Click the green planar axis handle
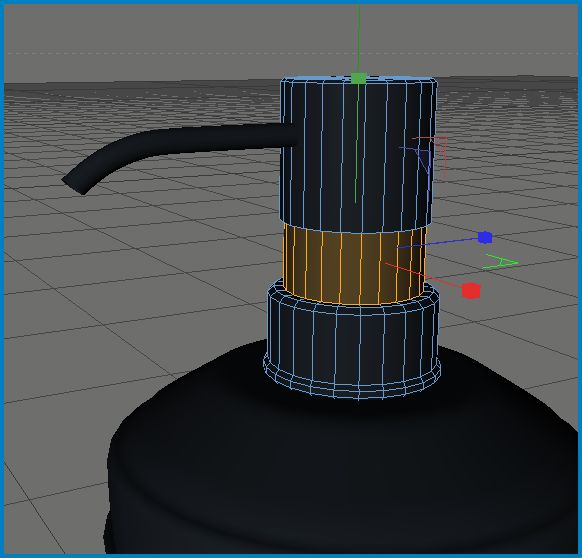 coord(500,262)
